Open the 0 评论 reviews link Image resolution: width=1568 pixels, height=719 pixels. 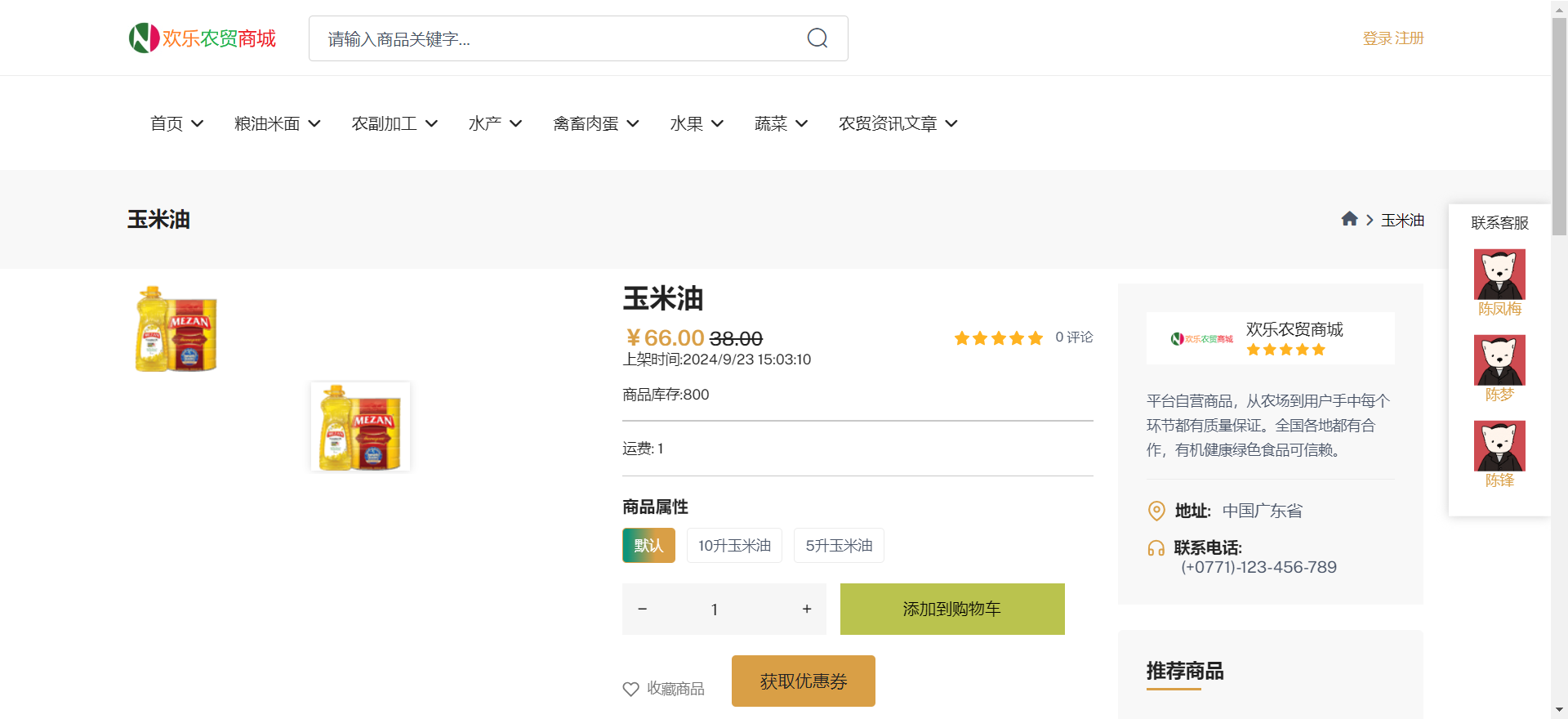tap(1074, 337)
